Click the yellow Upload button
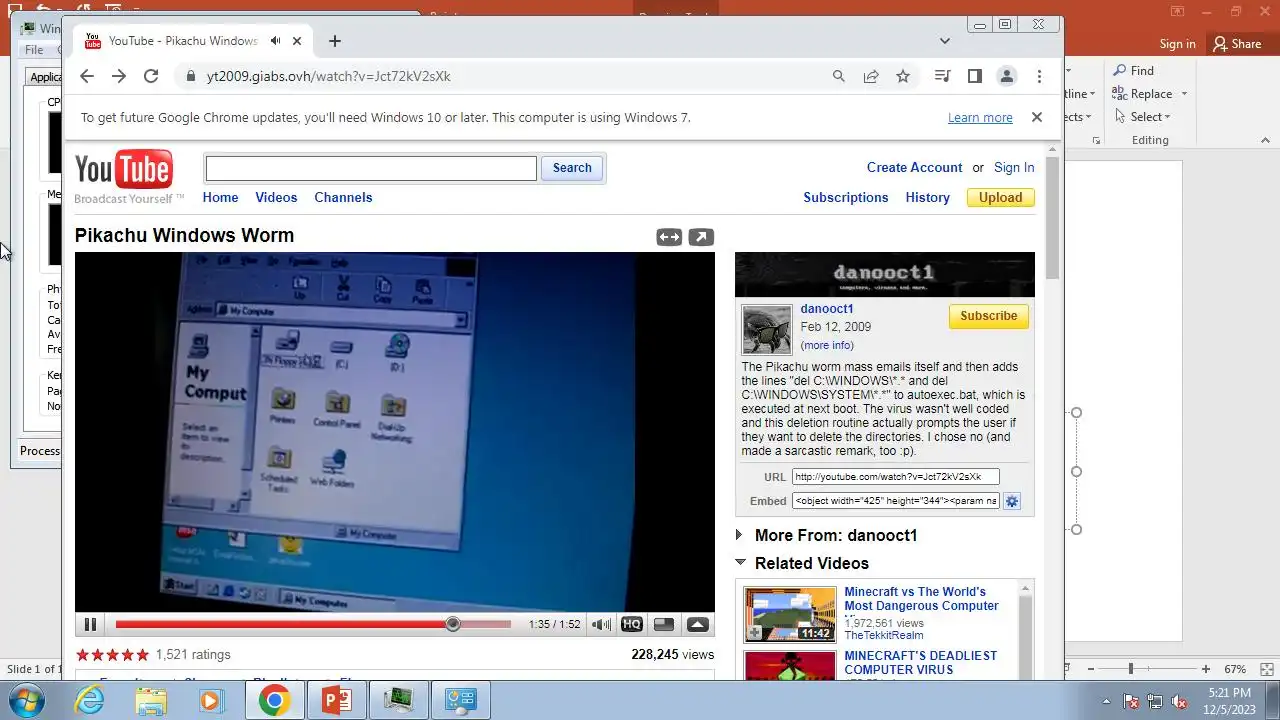The width and height of the screenshot is (1280, 720). 1000,197
